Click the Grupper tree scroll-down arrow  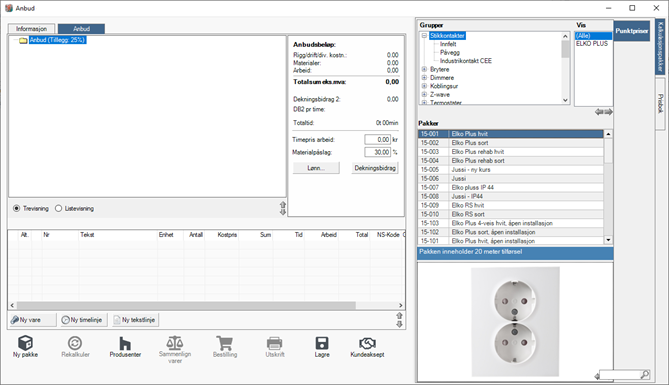565,100
